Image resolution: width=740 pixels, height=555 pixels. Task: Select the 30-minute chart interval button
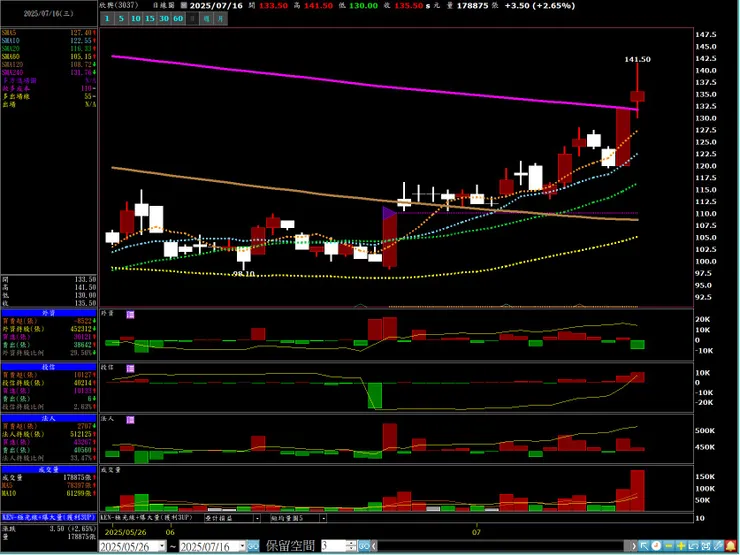point(164,18)
